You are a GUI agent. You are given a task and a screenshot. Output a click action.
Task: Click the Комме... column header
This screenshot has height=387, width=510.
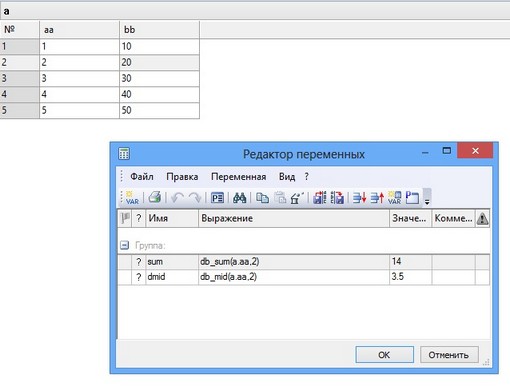pyautogui.click(x=453, y=218)
